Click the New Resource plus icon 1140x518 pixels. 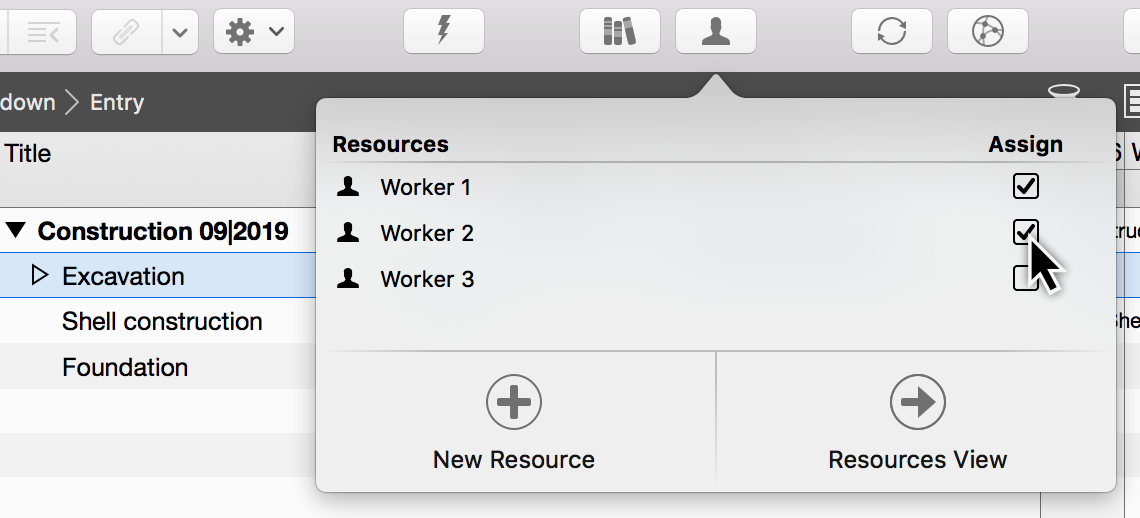click(x=514, y=402)
